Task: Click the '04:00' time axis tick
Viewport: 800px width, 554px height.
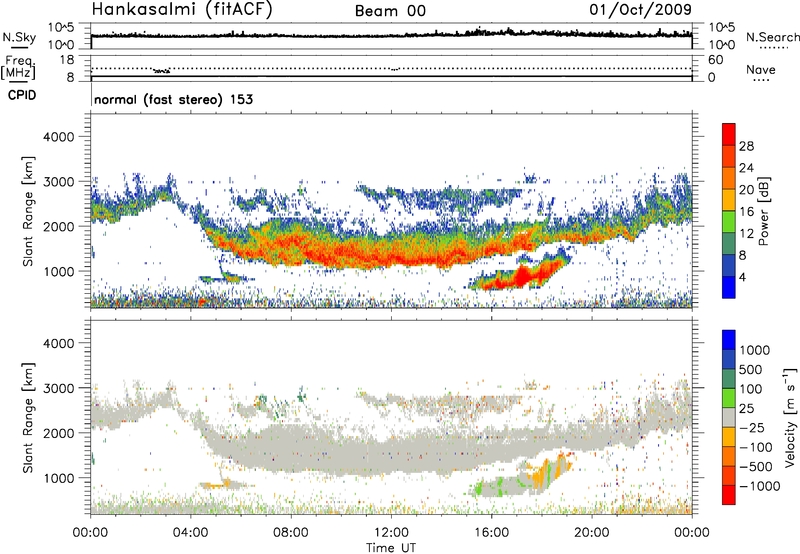Action: [191, 533]
